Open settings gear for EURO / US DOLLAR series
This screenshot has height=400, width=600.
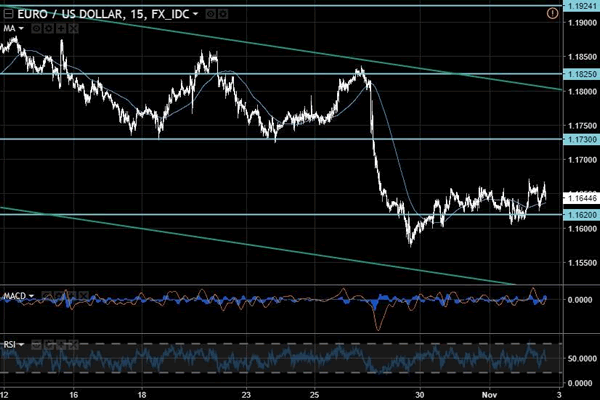[223, 14]
